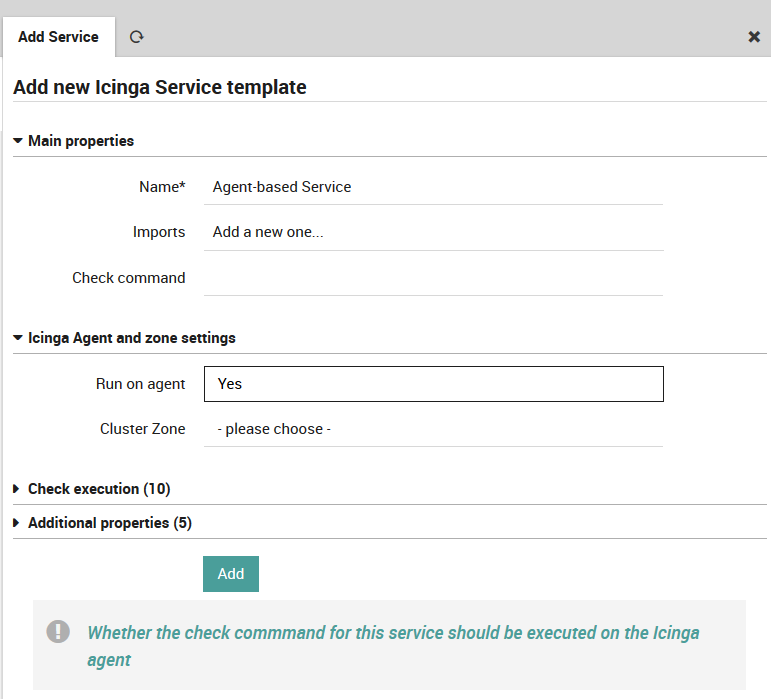Switch to the Add Service tab
Image resolution: width=771 pixels, height=699 pixels.
click(58, 37)
